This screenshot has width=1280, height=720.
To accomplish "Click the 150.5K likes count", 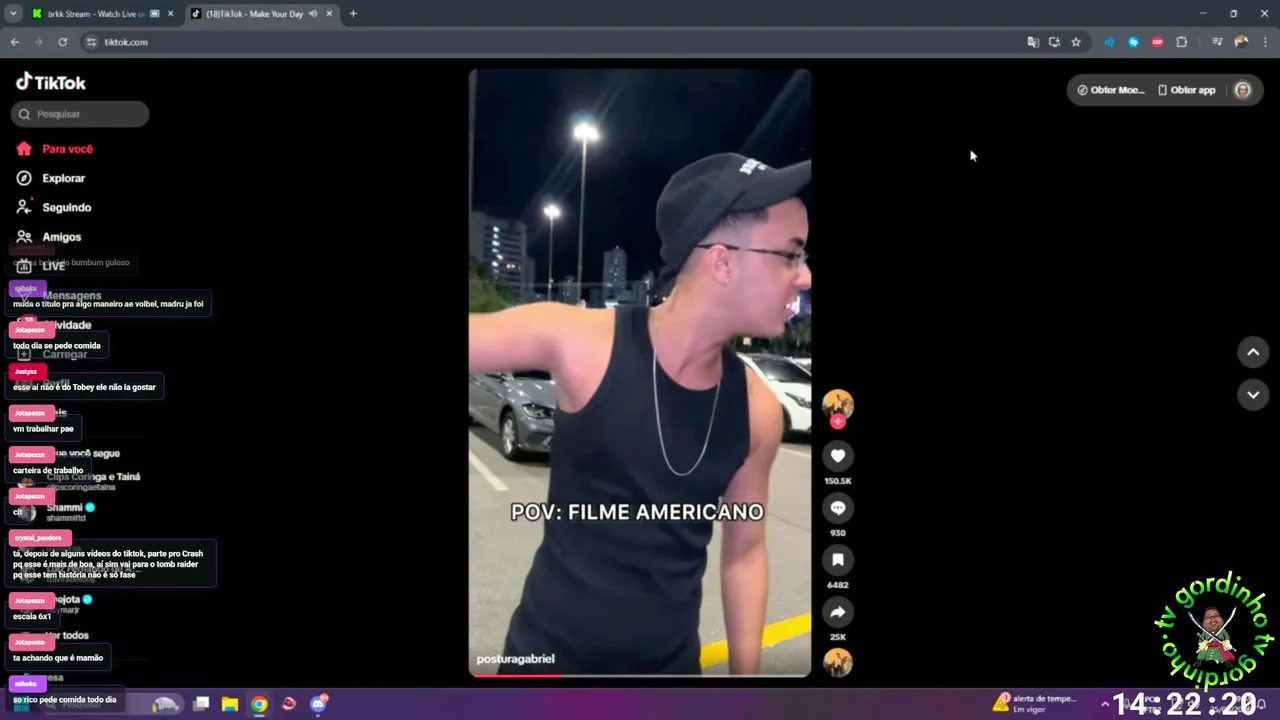I will coord(838,481).
